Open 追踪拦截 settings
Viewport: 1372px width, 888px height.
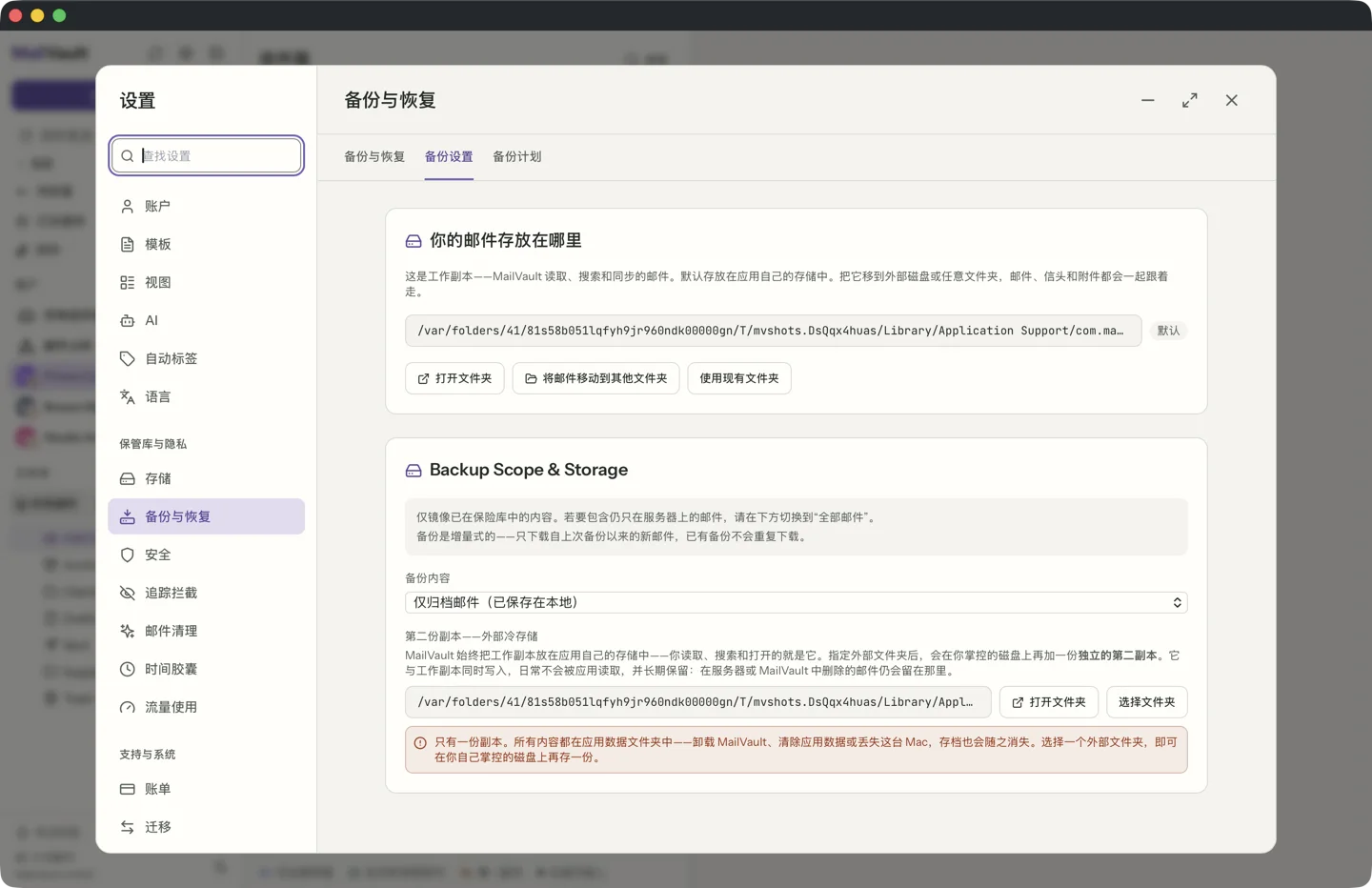(x=206, y=593)
